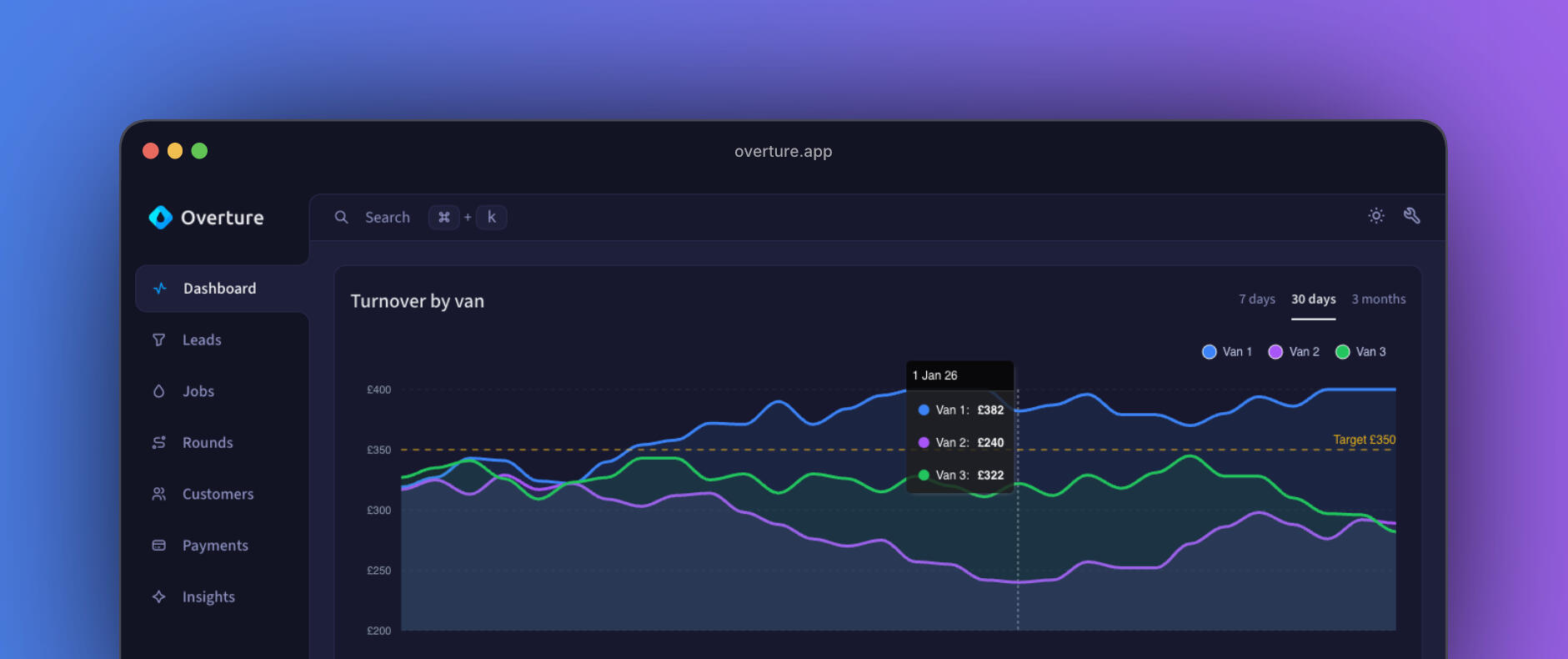
Task: Open settings via wrench icon
Action: [x=1411, y=216]
